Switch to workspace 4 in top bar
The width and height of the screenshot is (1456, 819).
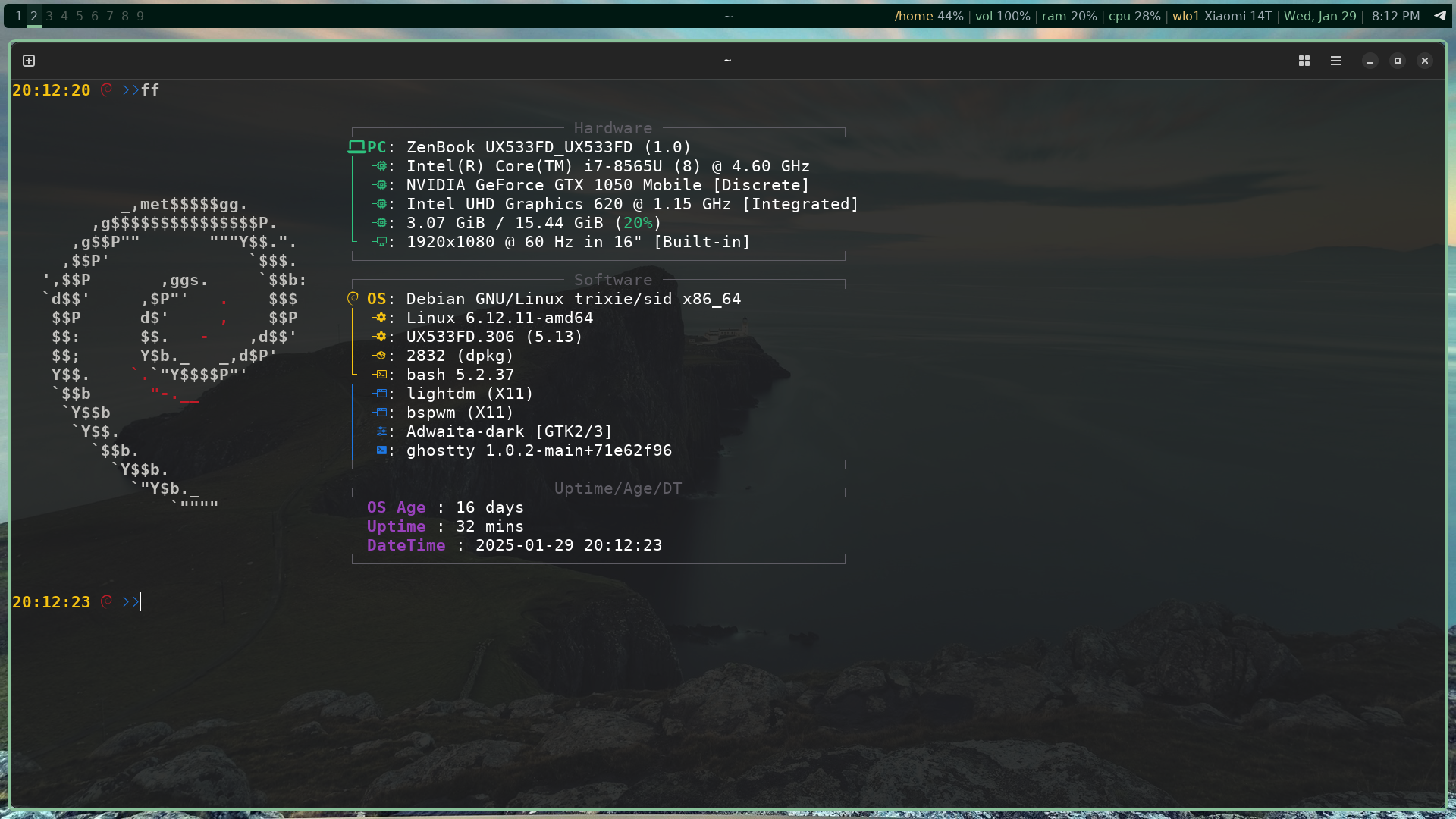click(x=64, y=16)
